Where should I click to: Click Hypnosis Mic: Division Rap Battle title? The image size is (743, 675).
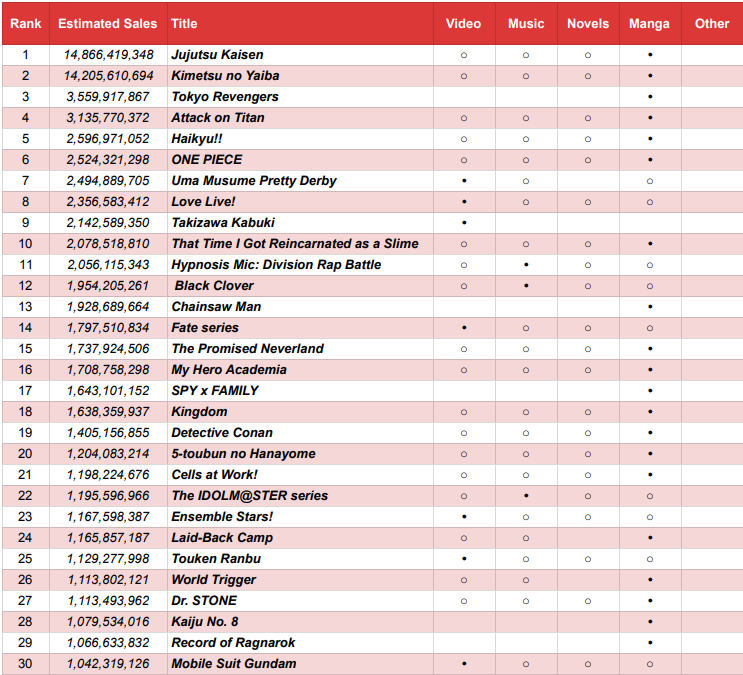pyautogui.click(x=276, y=265)
